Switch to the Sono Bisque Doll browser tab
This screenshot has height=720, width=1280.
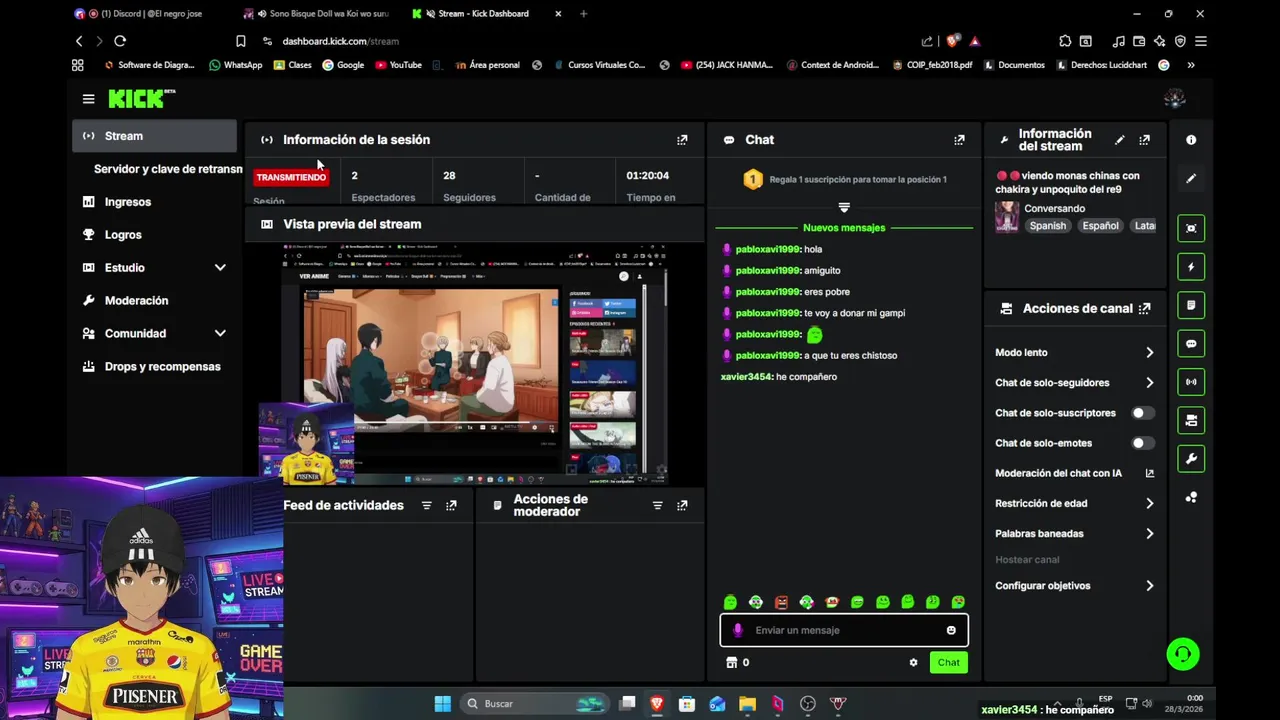point(318,14)
